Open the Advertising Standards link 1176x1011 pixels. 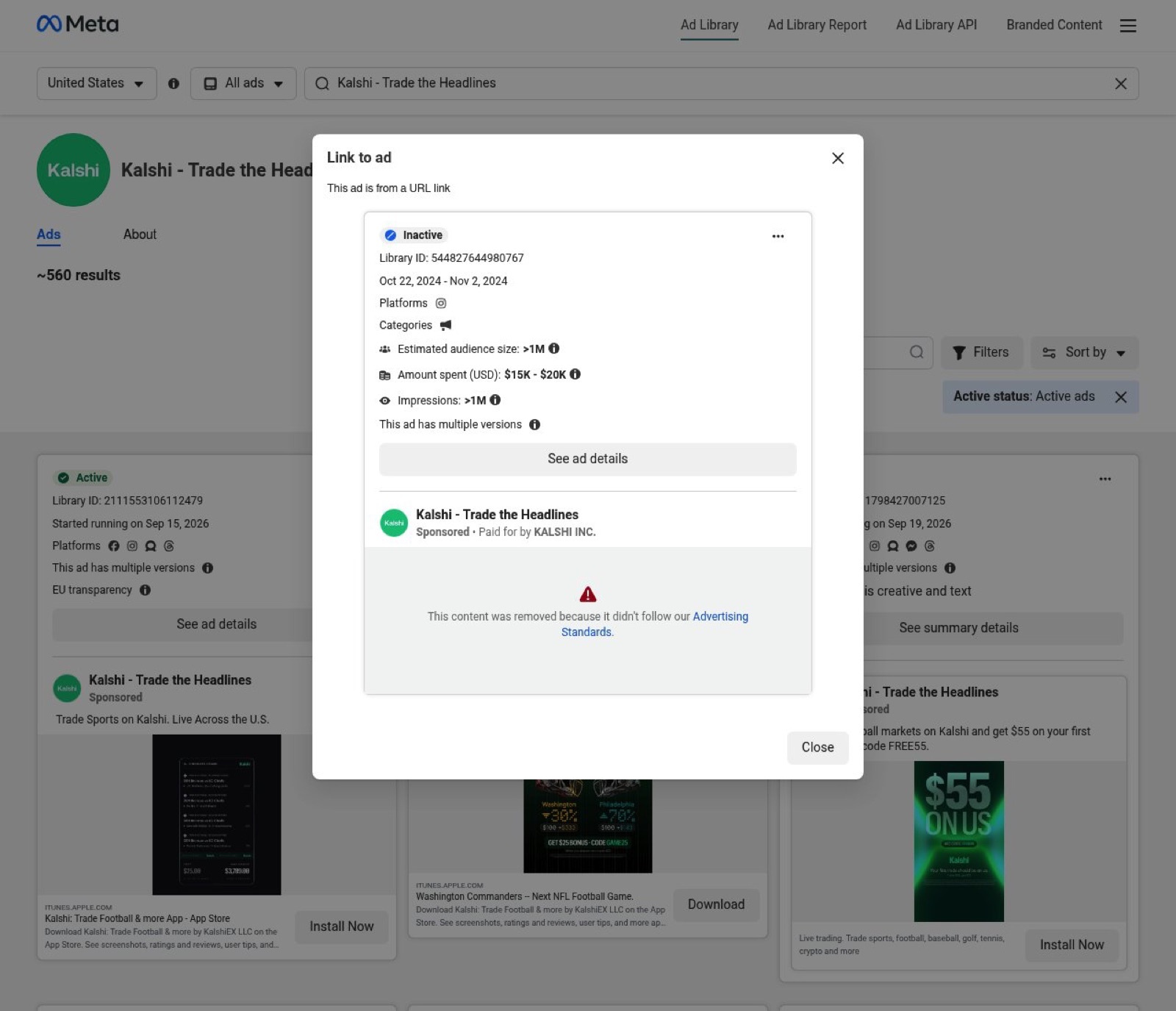pos(654,624)
